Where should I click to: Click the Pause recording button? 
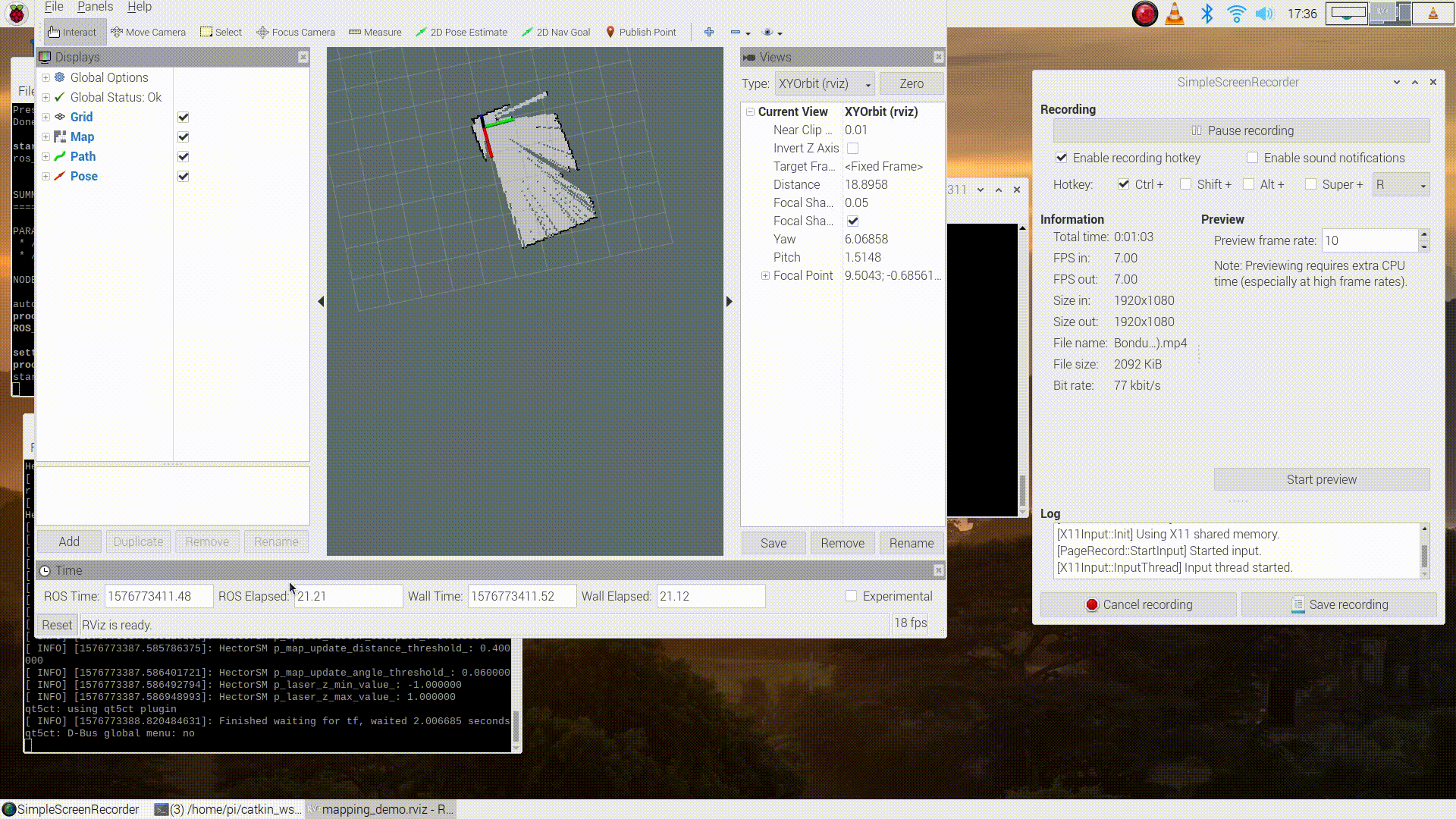pyautogui.click(x=1241, y=130)
